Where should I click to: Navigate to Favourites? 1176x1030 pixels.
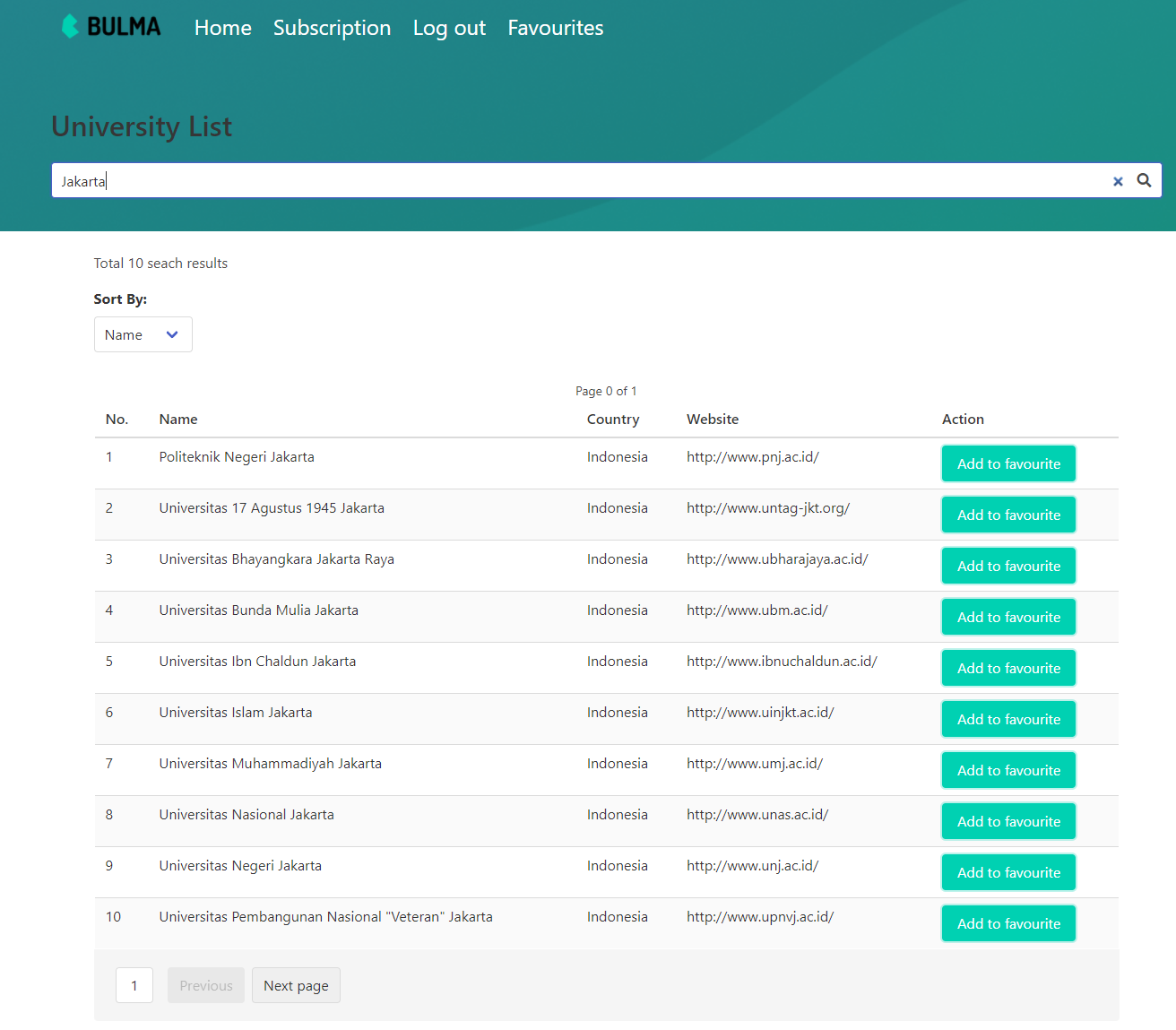[555, 28]
